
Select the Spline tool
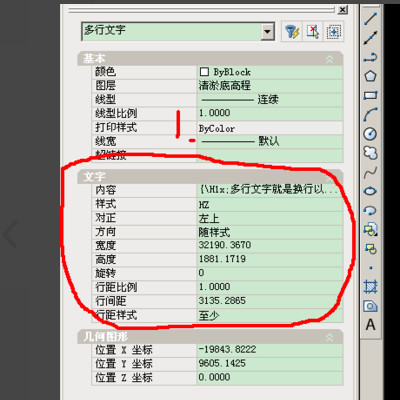370,172
